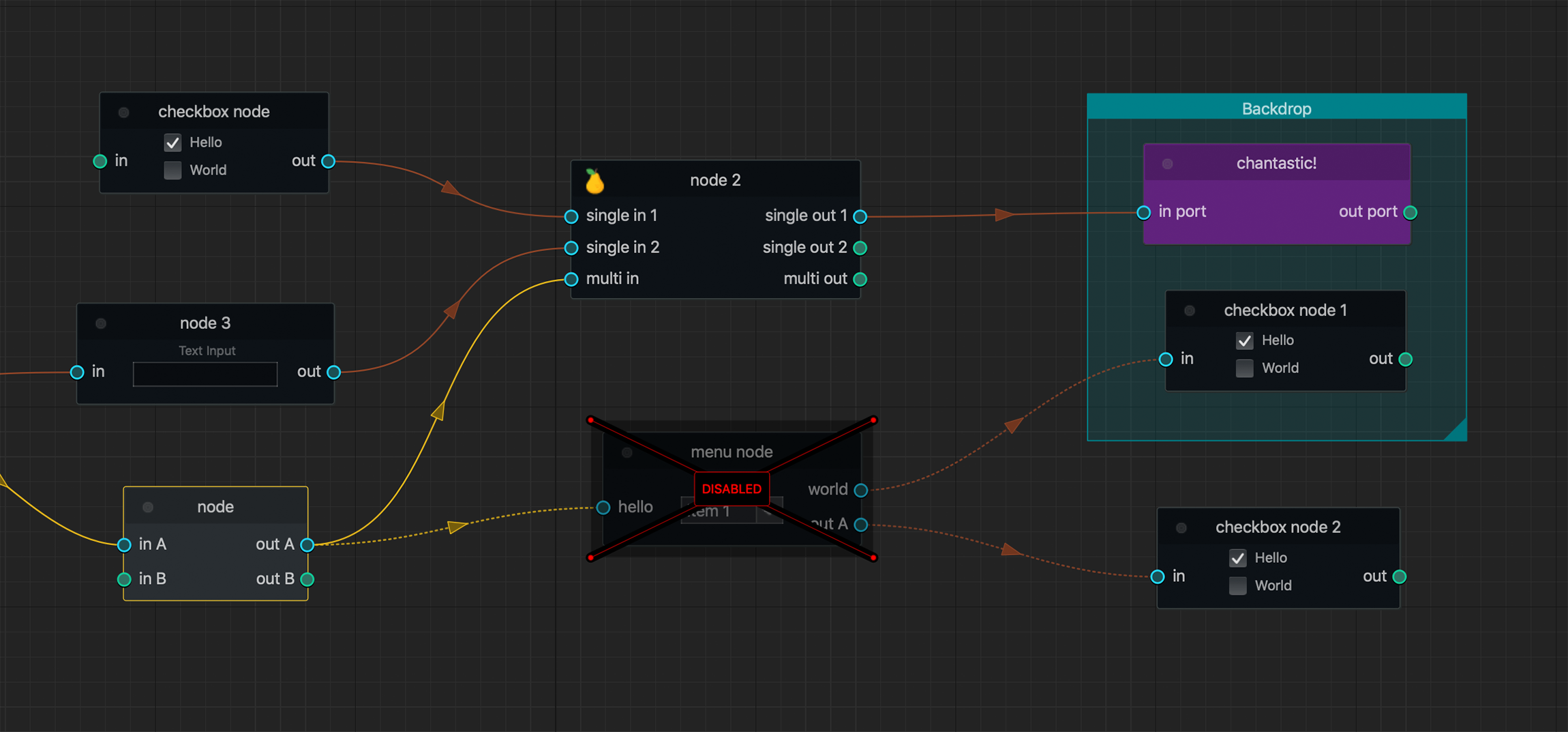This screenshot has height=732, width=1568.
Task: Click the in B port of the yellow node
Action: click(123, 579)
